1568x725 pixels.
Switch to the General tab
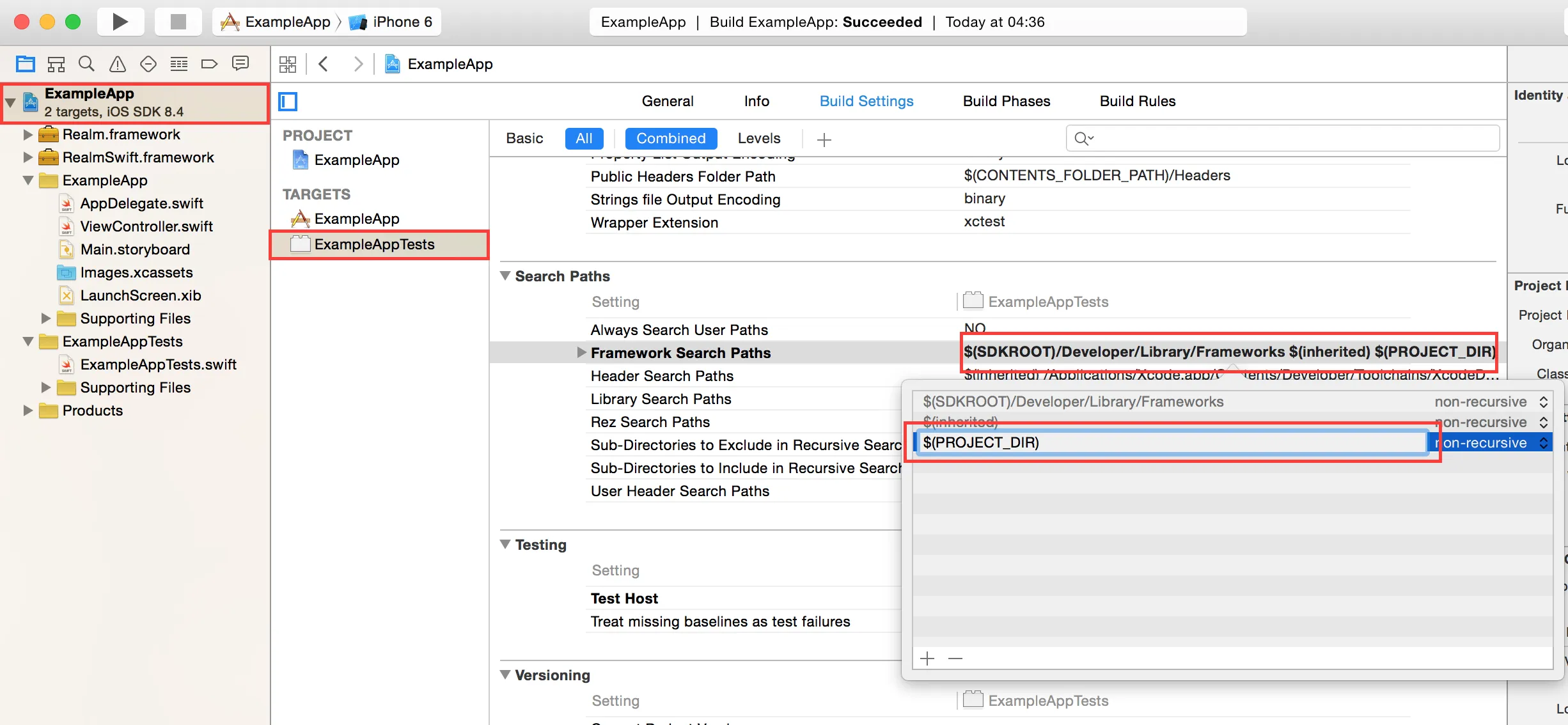(x=667, y=102)
